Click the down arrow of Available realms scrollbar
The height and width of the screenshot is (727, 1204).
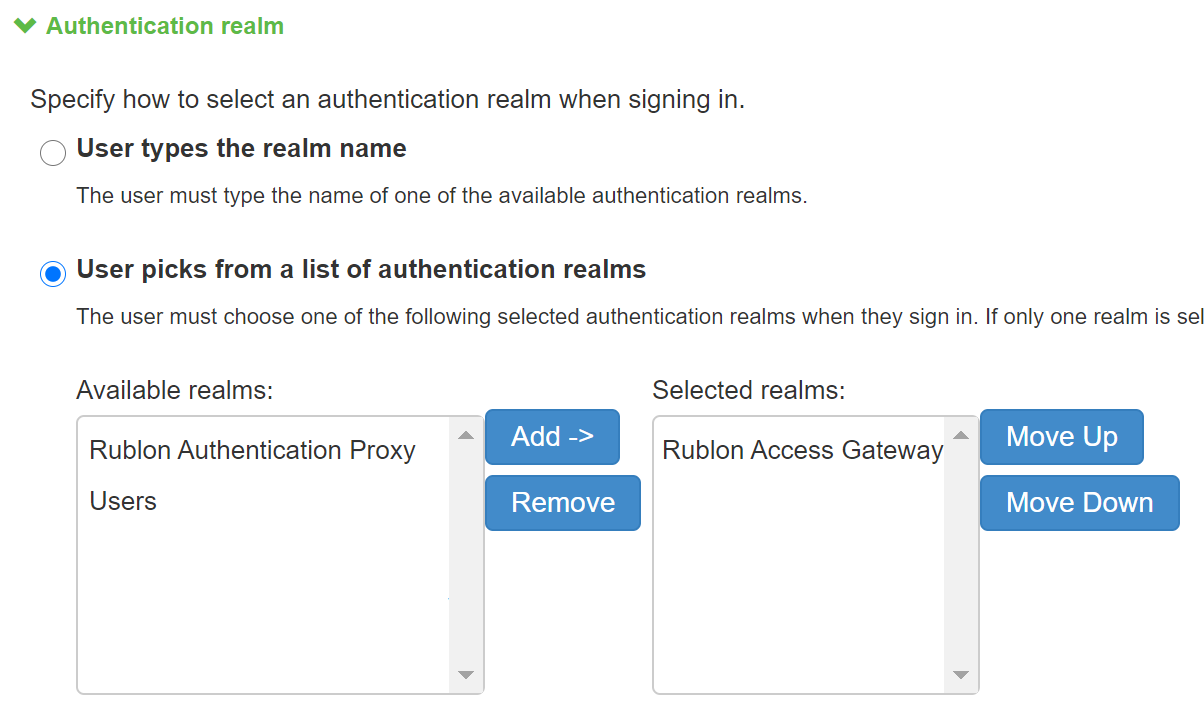(x=465, y=675)
